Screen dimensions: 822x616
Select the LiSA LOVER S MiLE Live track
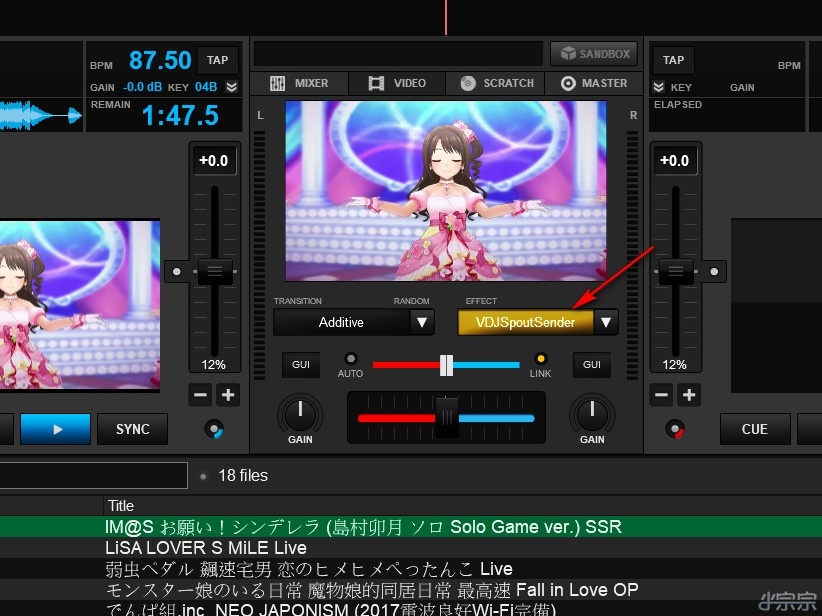pos(206,548)
